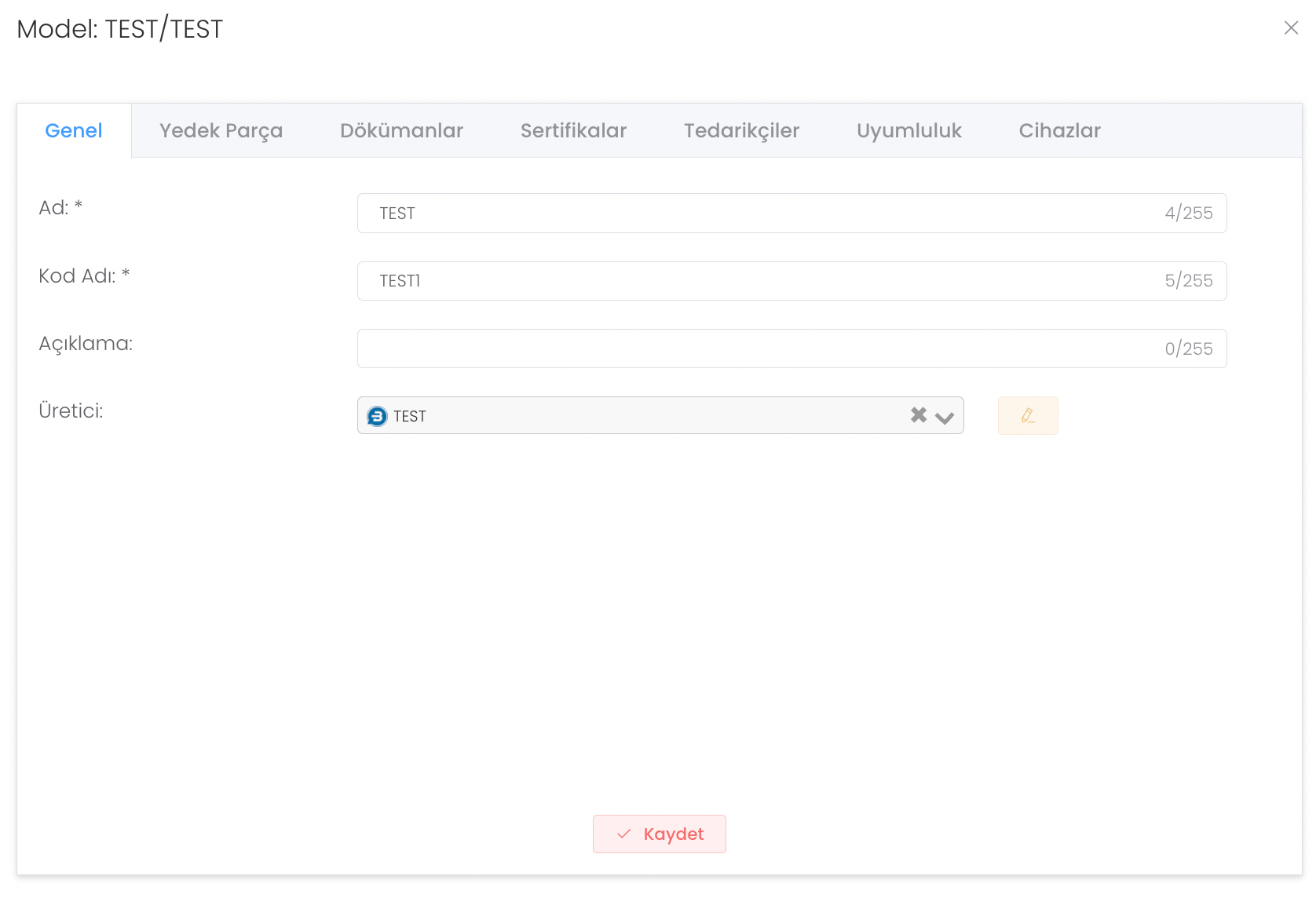Switch to the Genel tab
This screenshot has height=898, width=1316.
(74, 131)
